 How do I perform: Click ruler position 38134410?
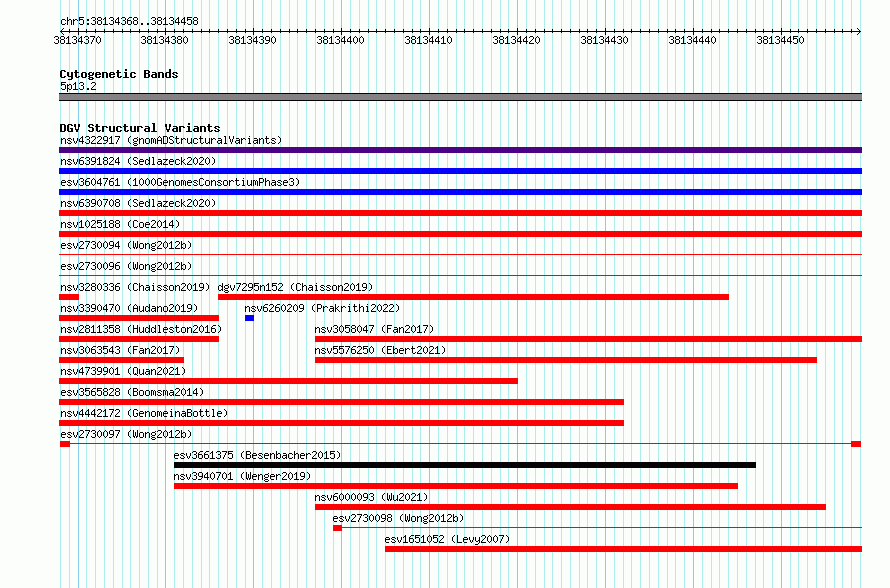(429, 40)
